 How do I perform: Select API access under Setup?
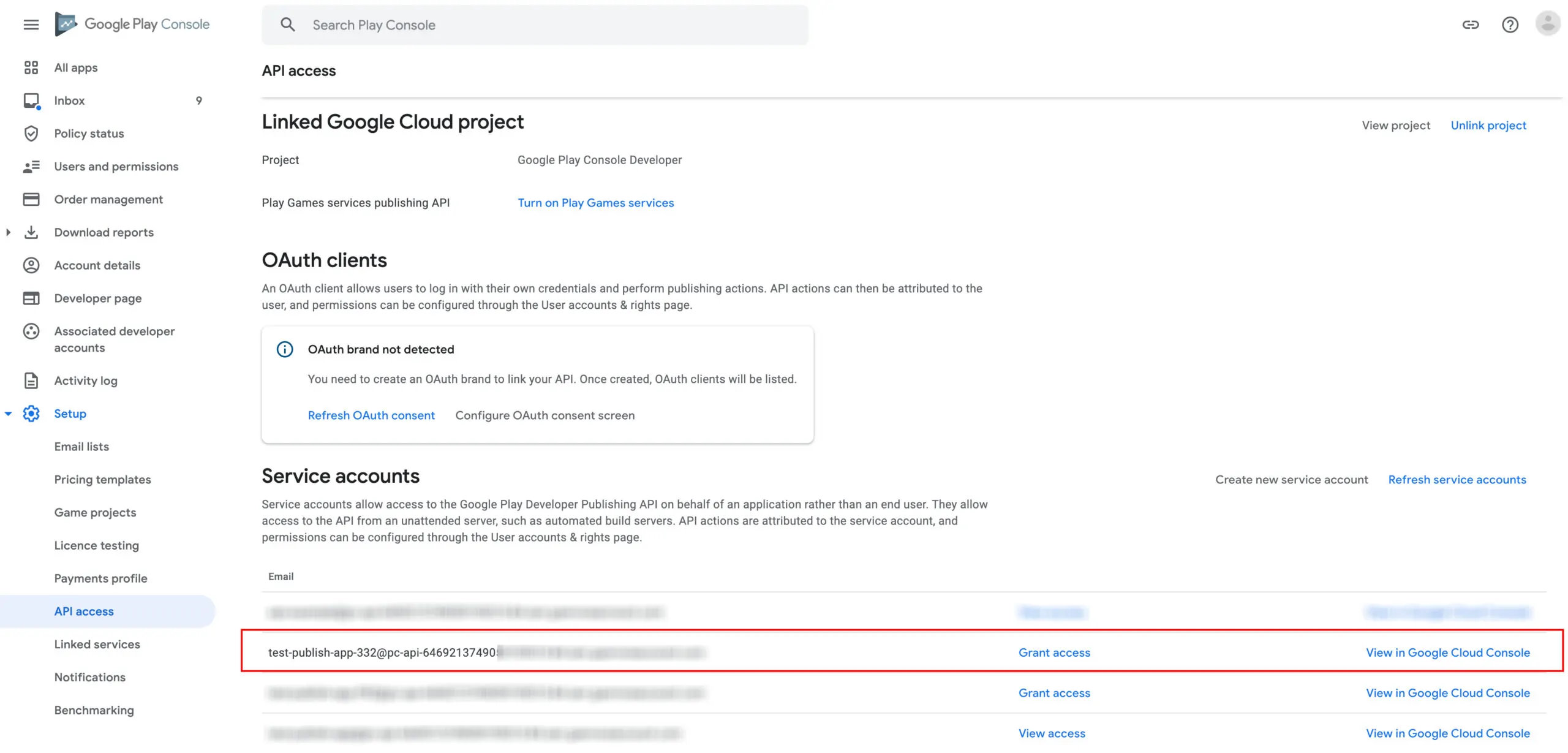pyautogui.click(x=84, y=611)
